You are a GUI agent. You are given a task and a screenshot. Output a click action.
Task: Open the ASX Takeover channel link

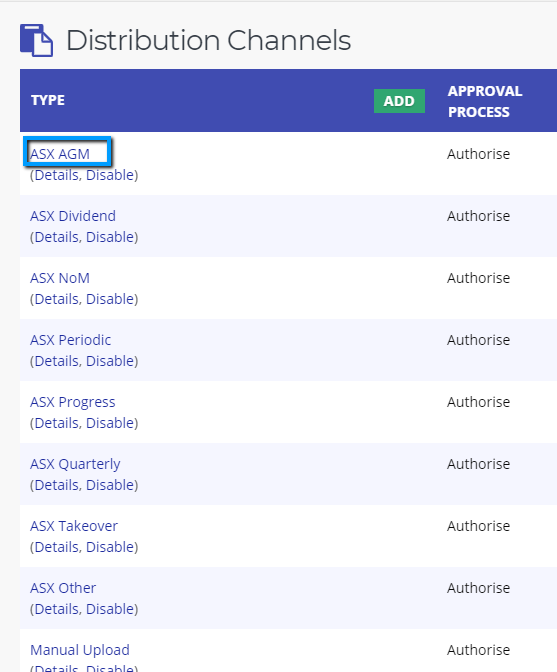pyautogui.click(x=74, y=526)
